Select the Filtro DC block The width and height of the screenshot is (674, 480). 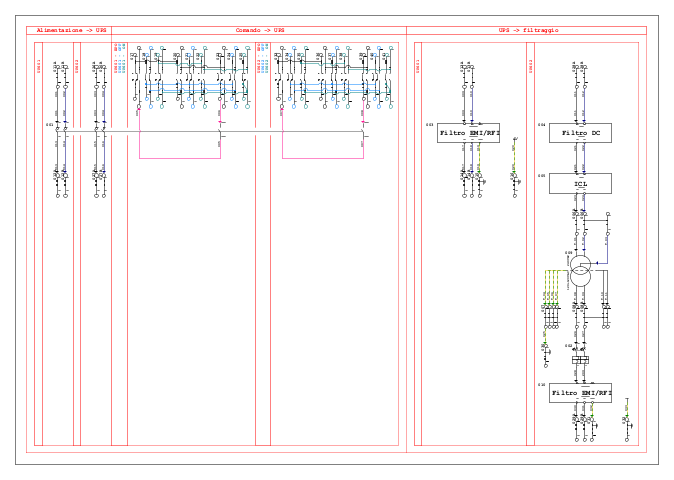pos(580,133)
